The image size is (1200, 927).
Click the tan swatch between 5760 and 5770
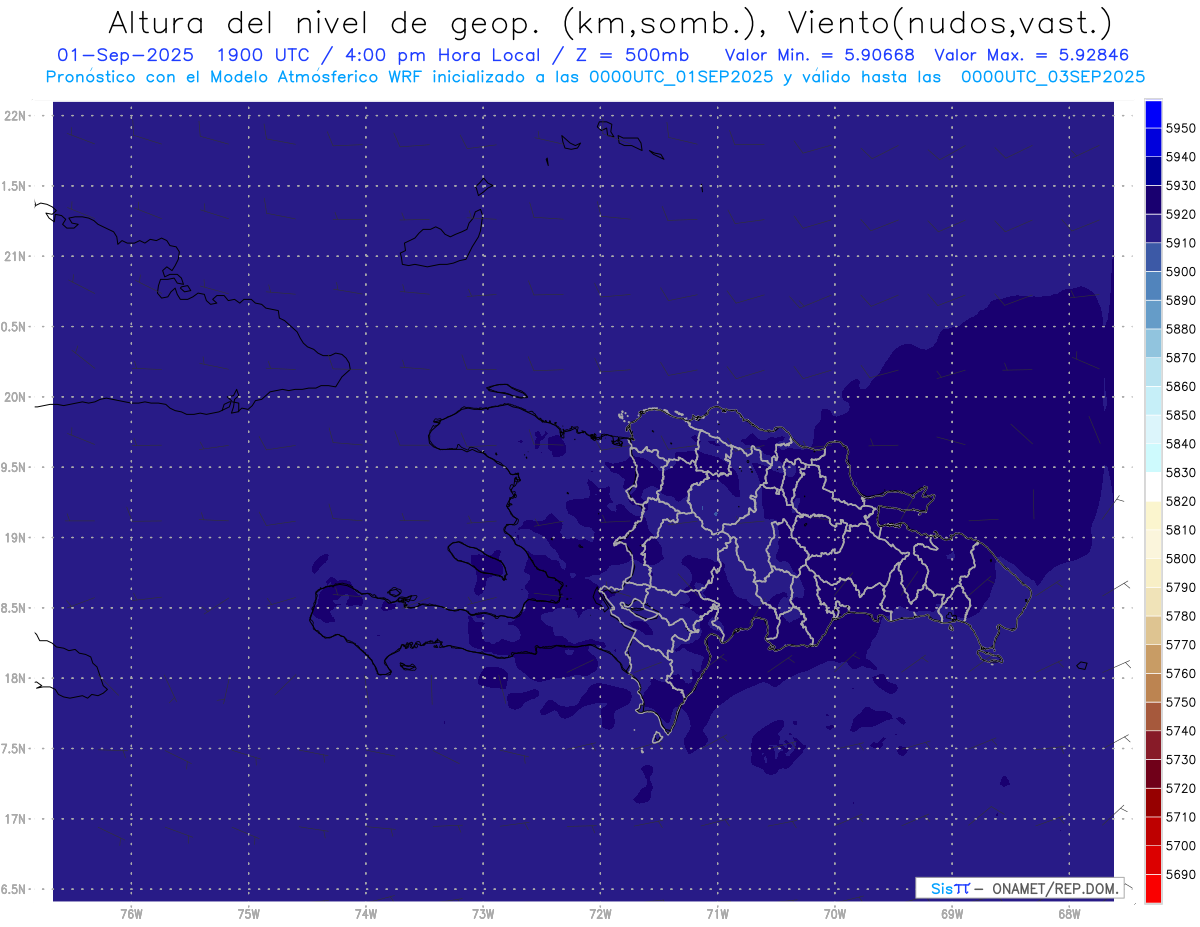click(x=1153, y=659)
